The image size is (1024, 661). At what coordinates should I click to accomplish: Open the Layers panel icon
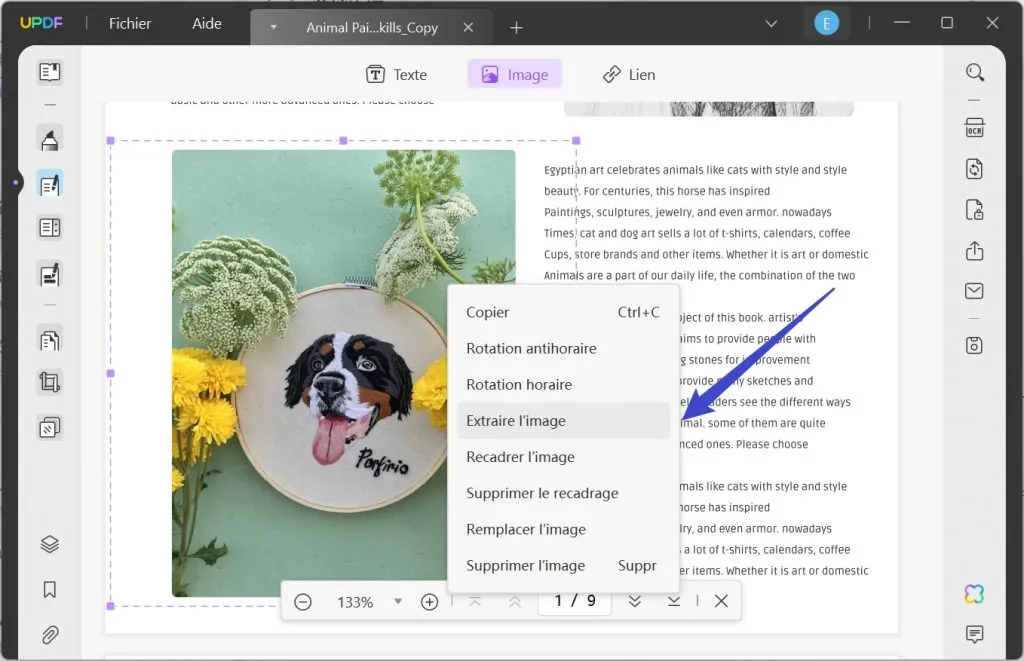[50, 544]
